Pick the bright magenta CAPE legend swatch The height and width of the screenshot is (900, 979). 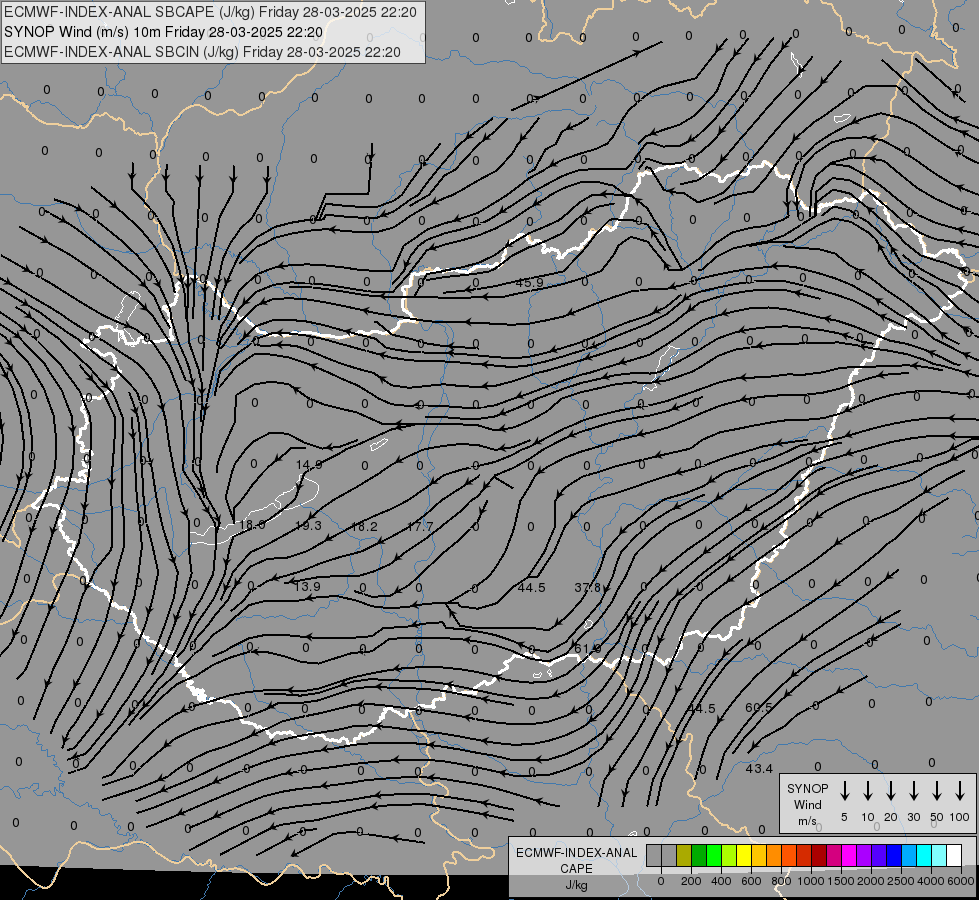pos(849,855)
